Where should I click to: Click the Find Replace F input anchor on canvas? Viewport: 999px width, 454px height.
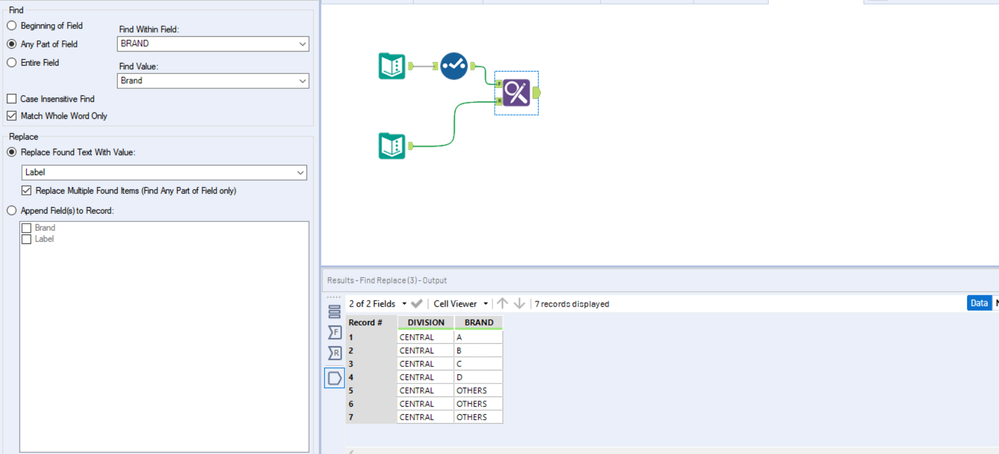pos(499,84)
